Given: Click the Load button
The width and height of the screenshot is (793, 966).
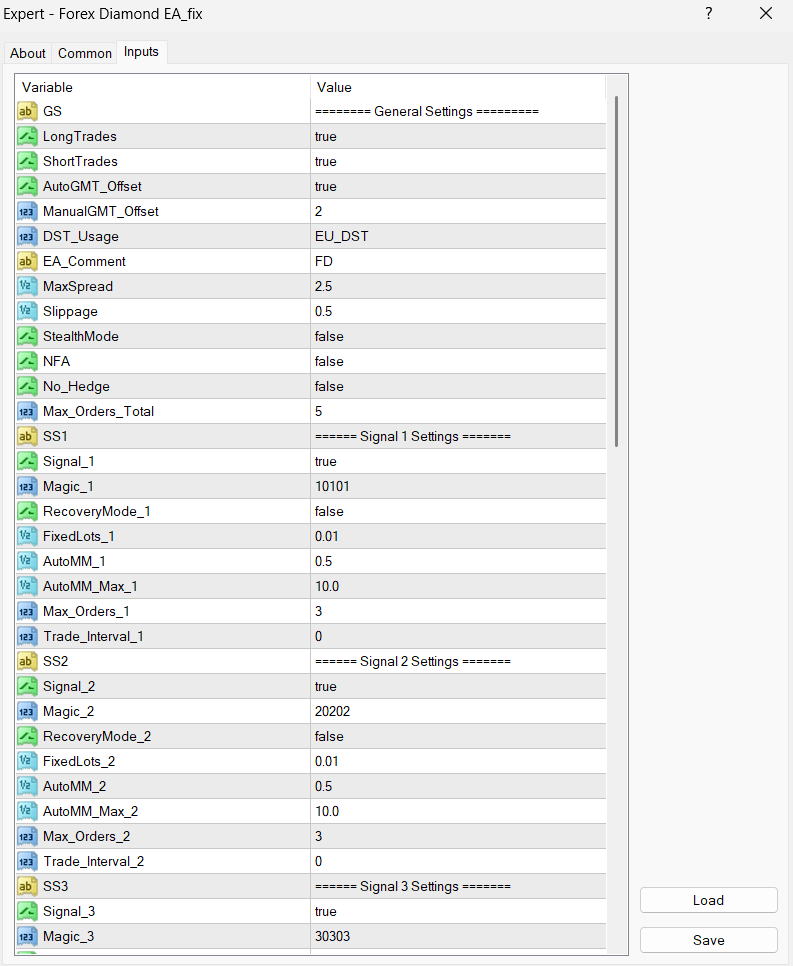Looking at the screenshot, I should 708,900.
